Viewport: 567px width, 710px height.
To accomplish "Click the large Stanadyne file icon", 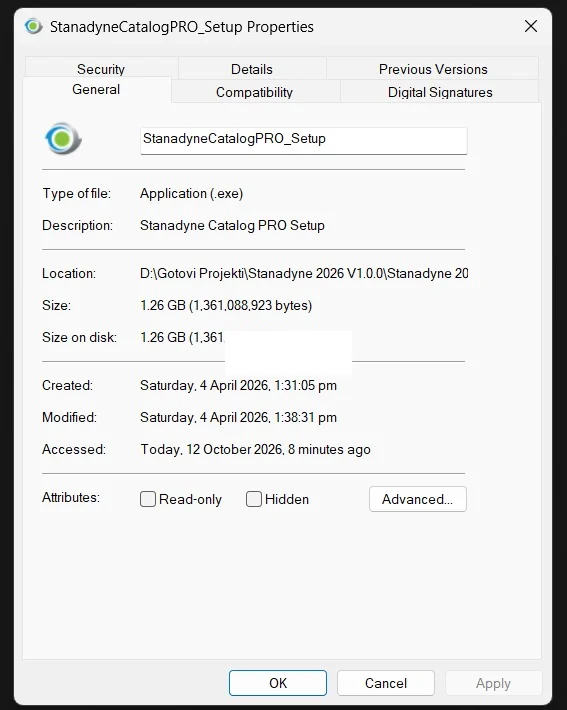I will pyautogui.click(x=63, y=139).
